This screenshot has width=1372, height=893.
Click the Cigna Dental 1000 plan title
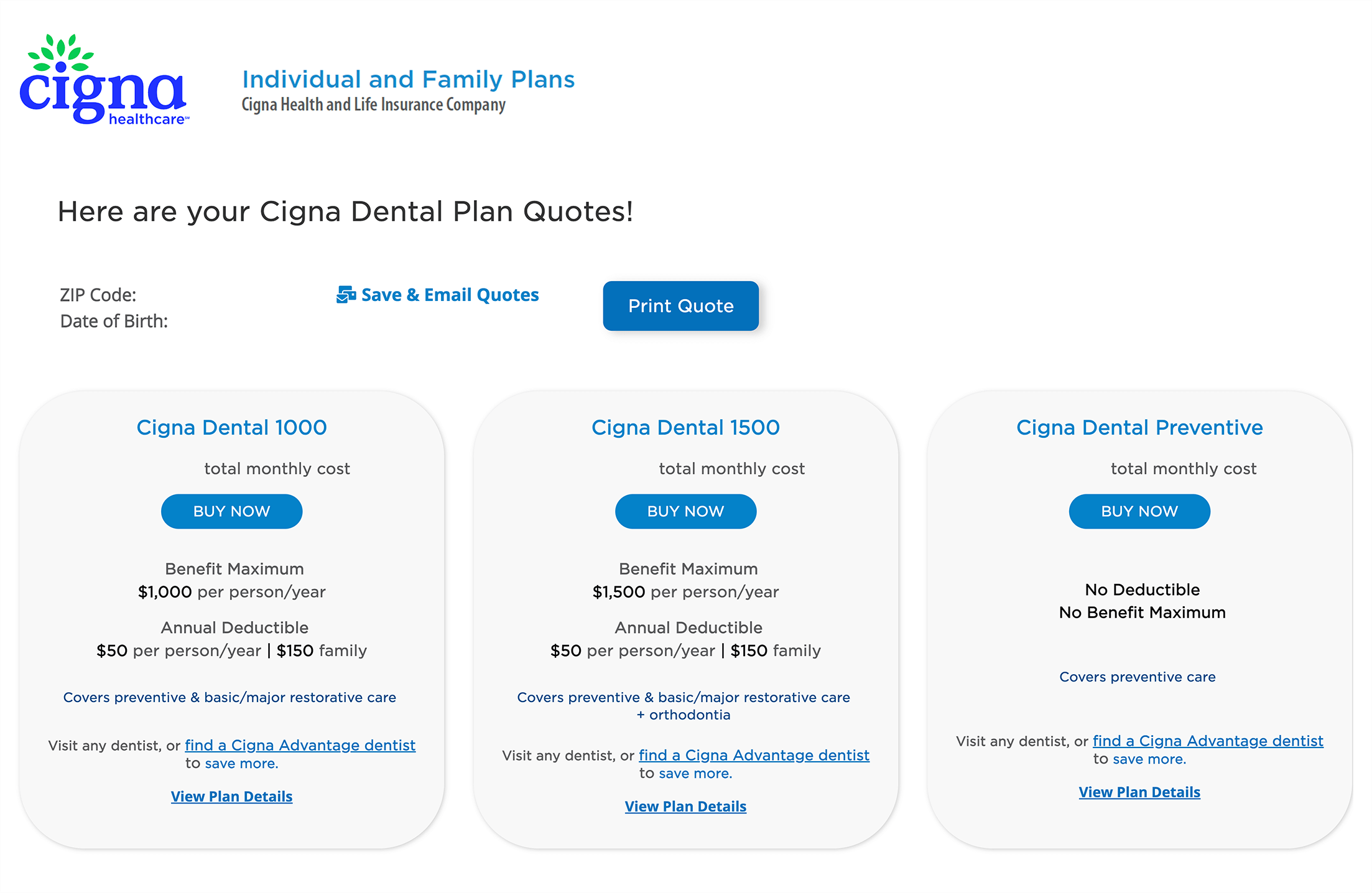pyautogui.click(x=231, y=428)
